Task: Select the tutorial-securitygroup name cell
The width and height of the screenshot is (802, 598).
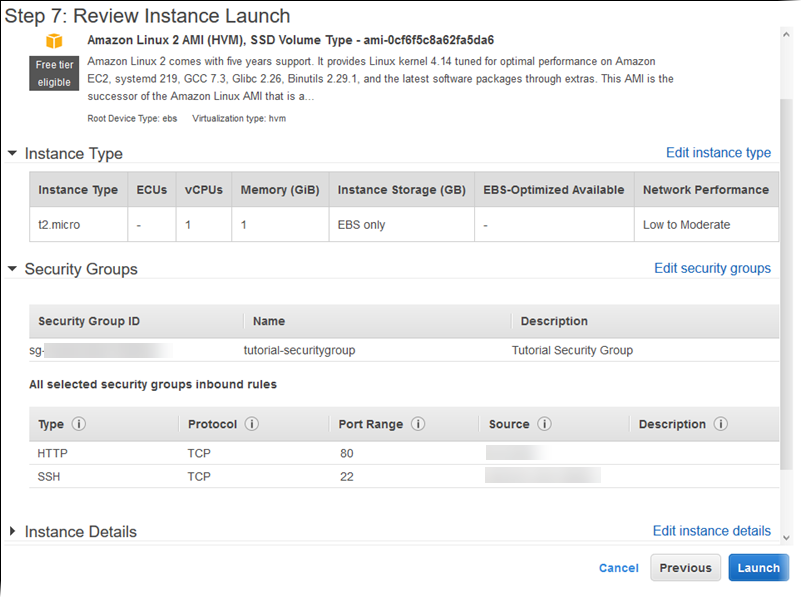Action: pos(299,350)
